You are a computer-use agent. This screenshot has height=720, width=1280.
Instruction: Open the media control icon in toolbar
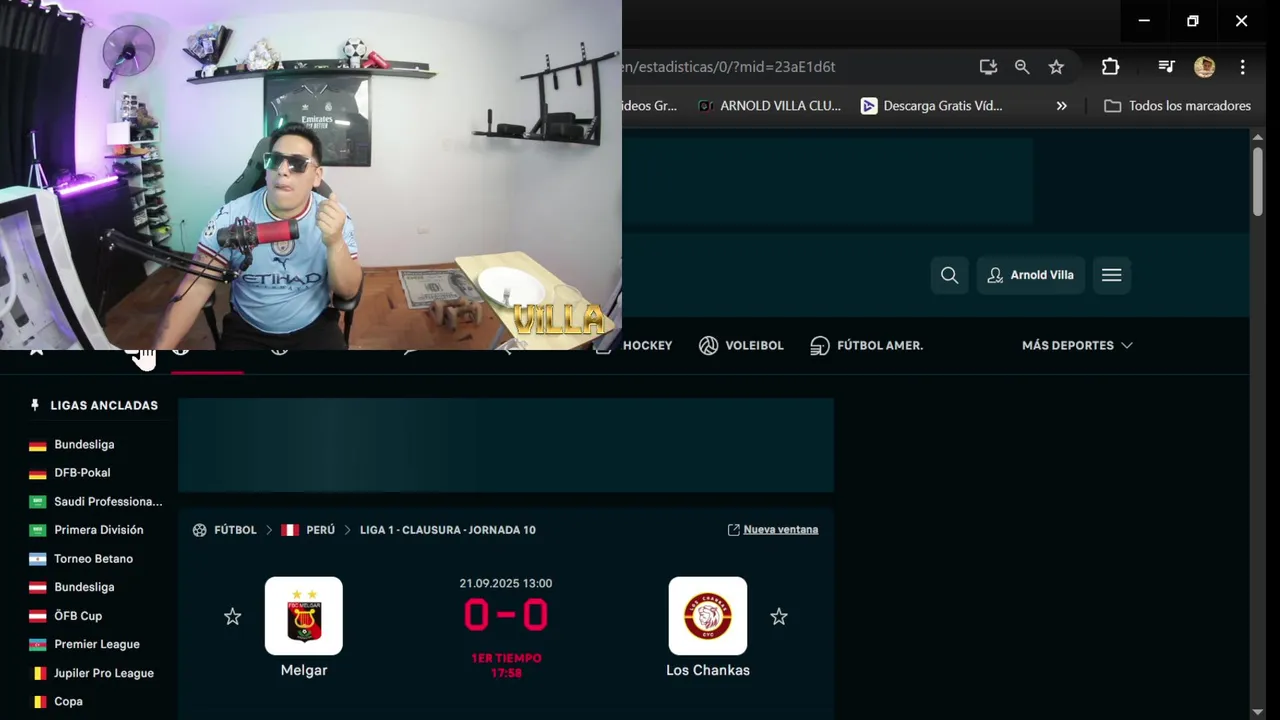tap(1166, 67)
